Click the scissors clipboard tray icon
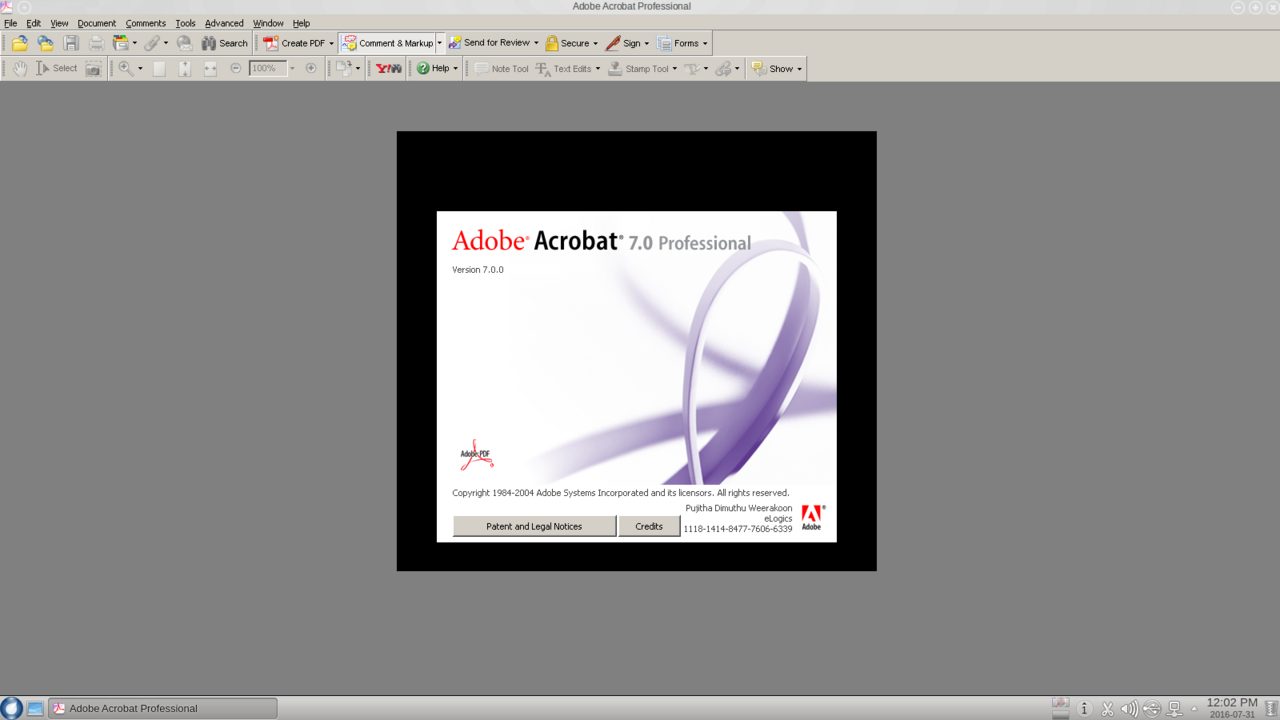The image size is (1280, 720). (1107, 709)
